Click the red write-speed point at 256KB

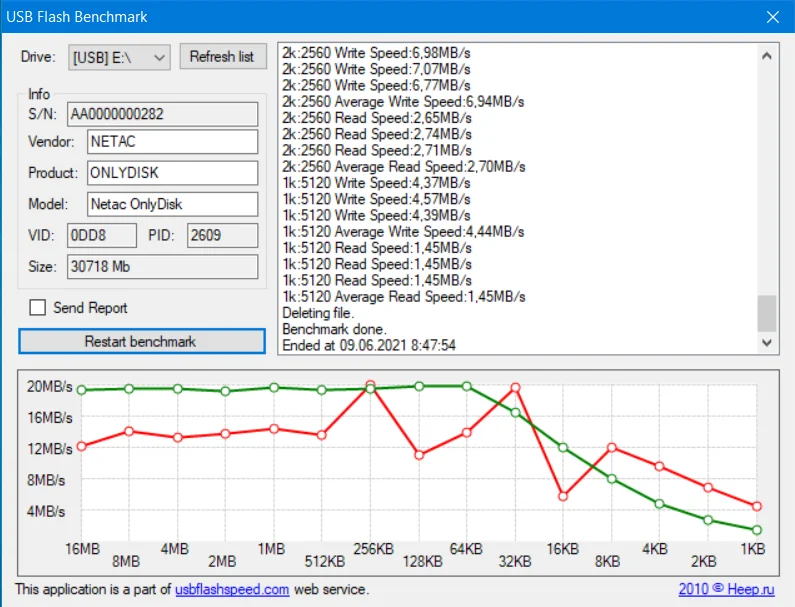(370, 385)
